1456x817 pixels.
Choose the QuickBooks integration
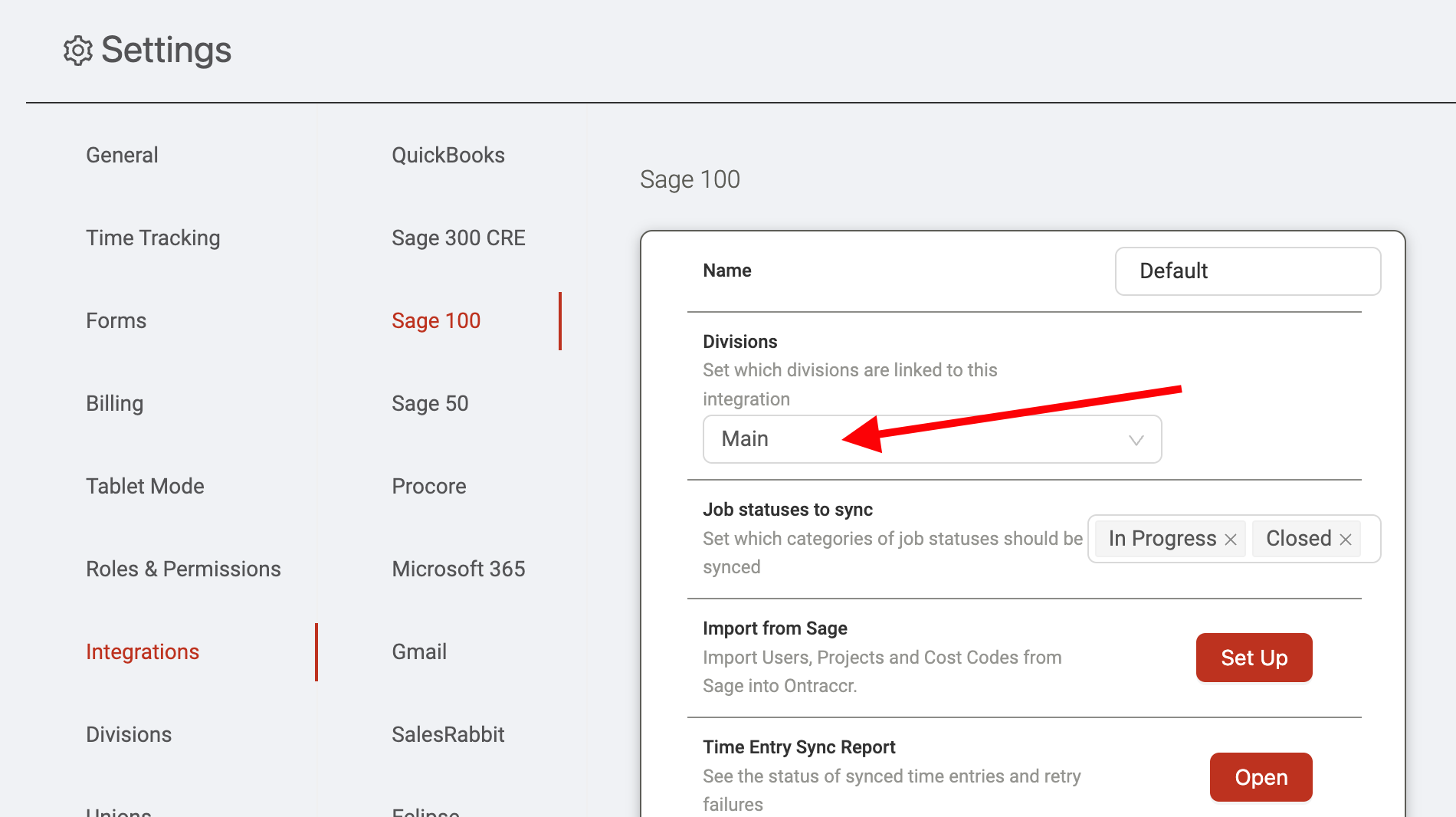coord(448,155)
